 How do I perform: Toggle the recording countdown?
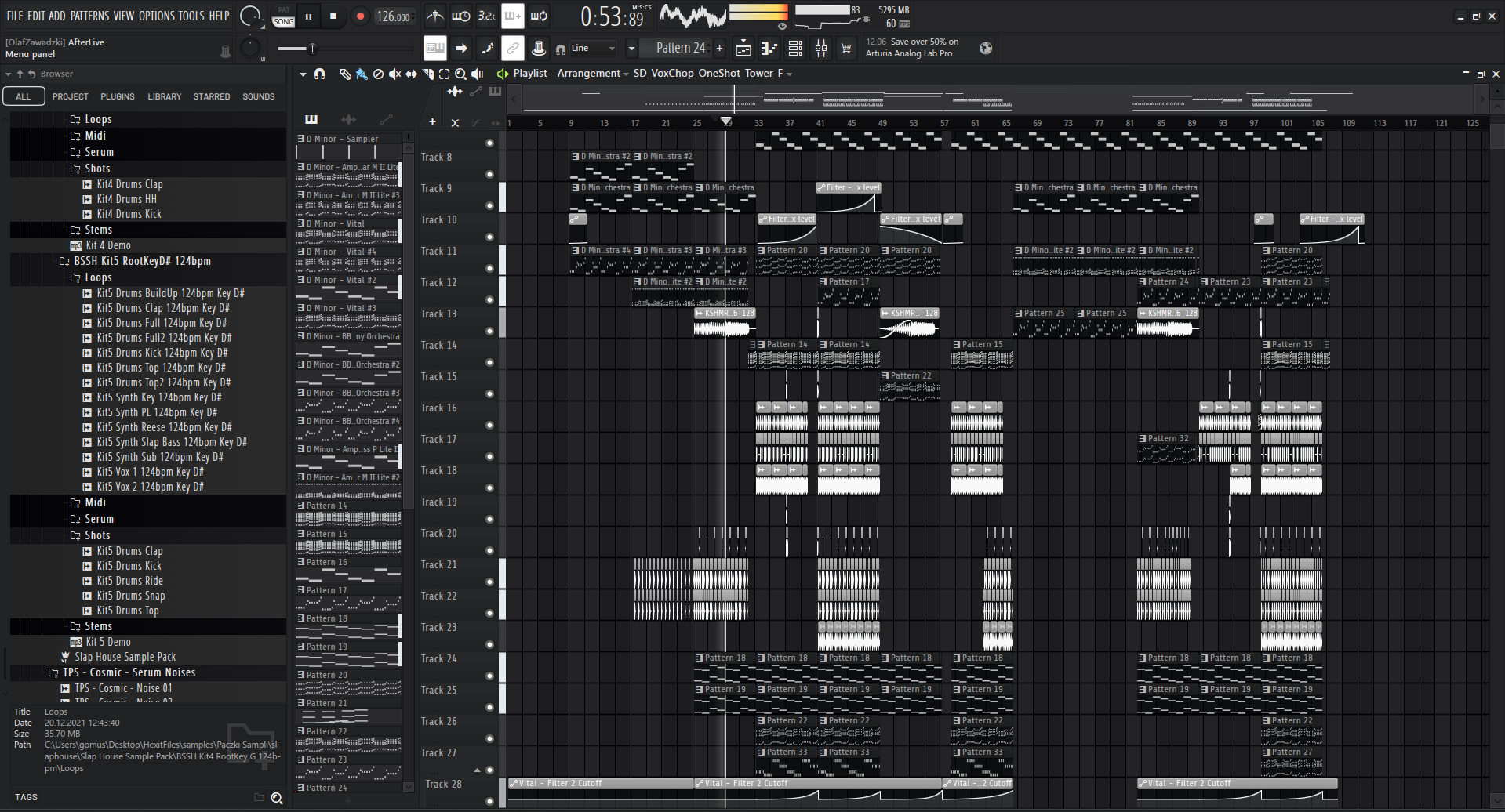tap(486, 16)
